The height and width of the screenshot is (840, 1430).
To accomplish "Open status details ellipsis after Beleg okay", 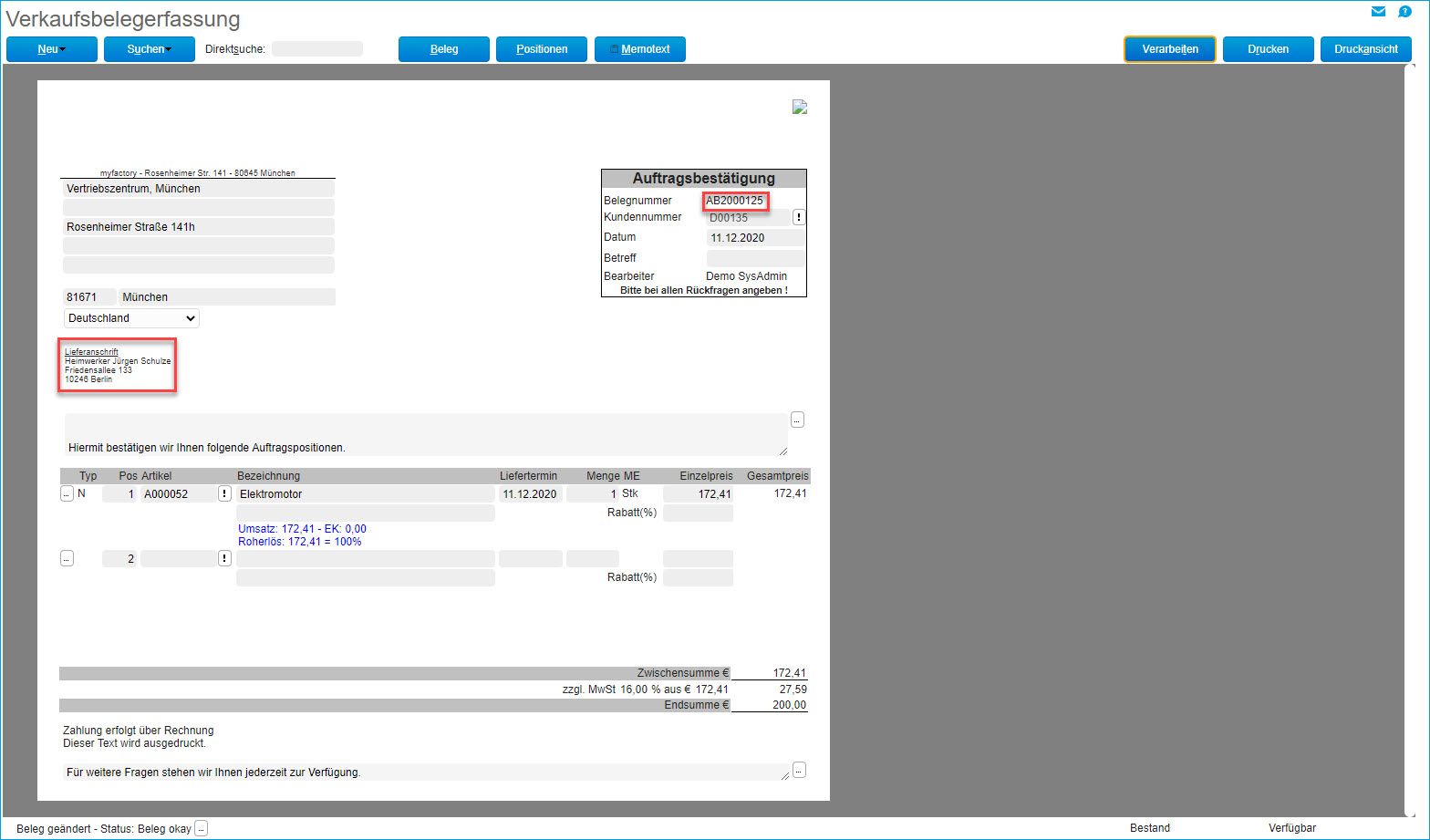I will point(202,828).
